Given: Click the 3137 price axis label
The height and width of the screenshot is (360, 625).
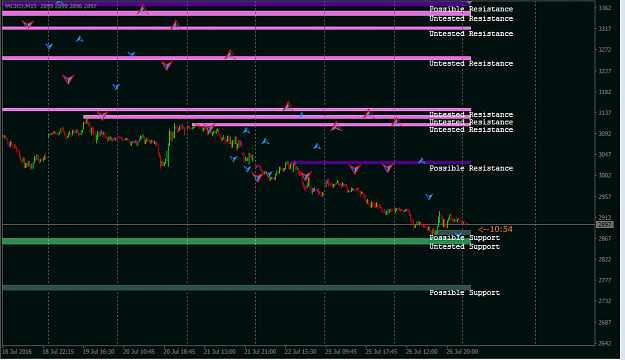Looking at the screenshot, I should pyautogui.click(x=605, y=113).
